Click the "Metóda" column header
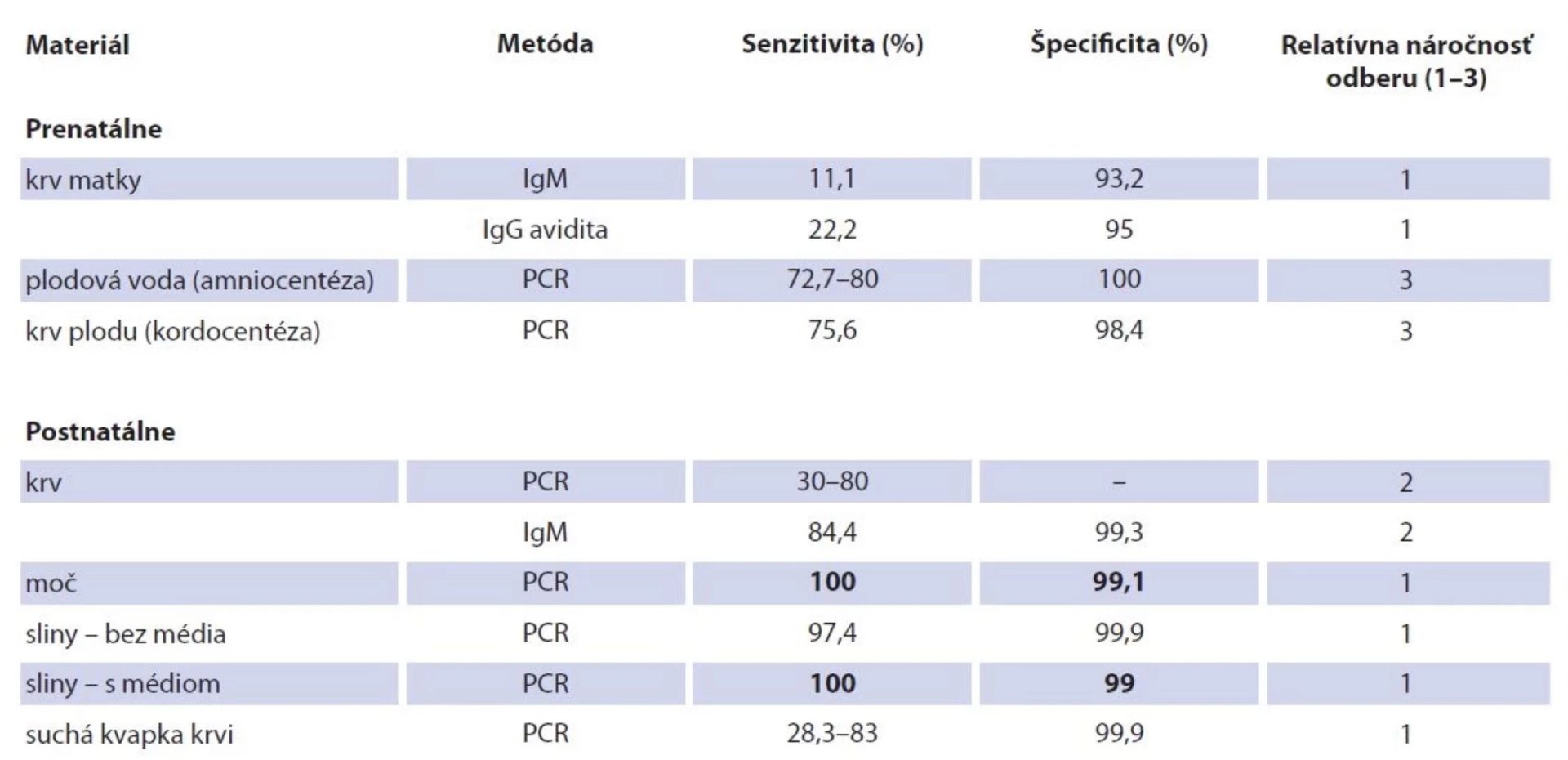The width and height of the screenshot is (1568, 760). (545, 43)
